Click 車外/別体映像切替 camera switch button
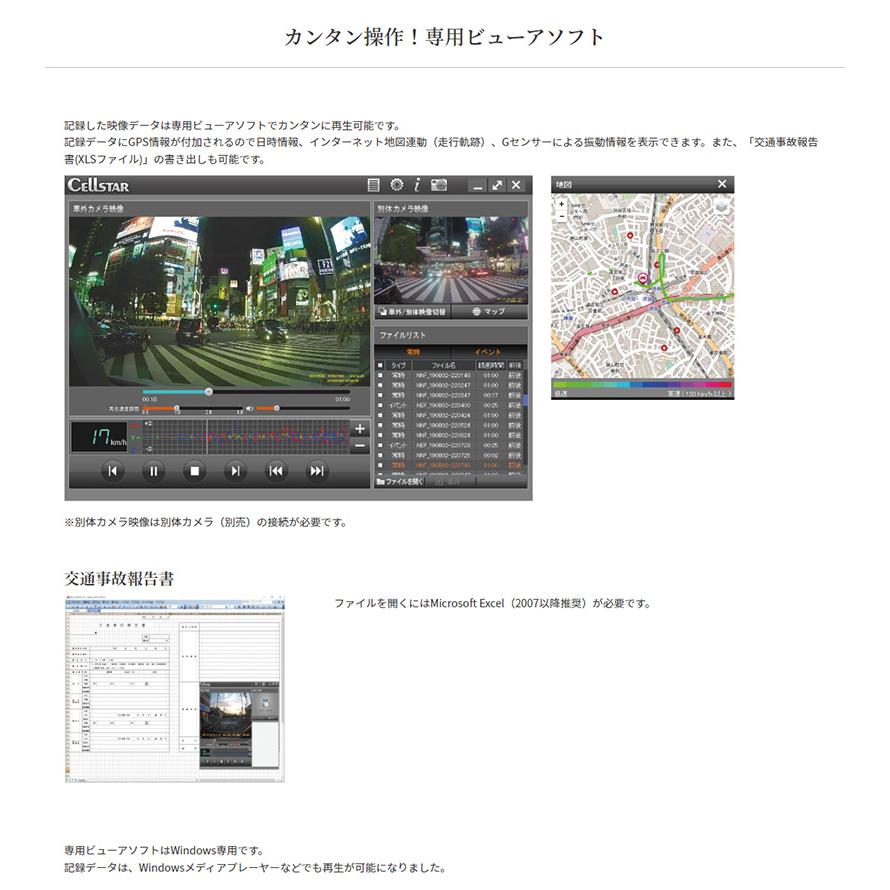 point(413,312)
